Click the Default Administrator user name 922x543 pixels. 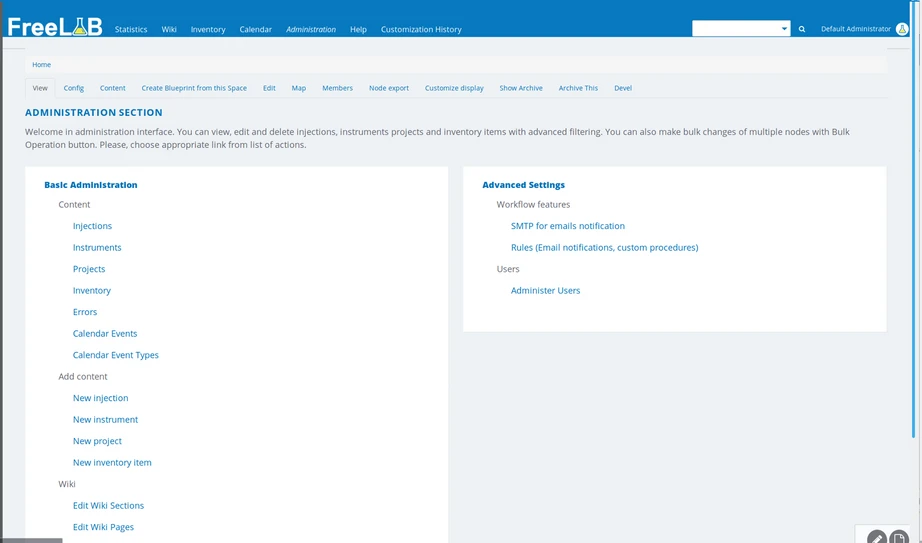click(x=856, y=29)
